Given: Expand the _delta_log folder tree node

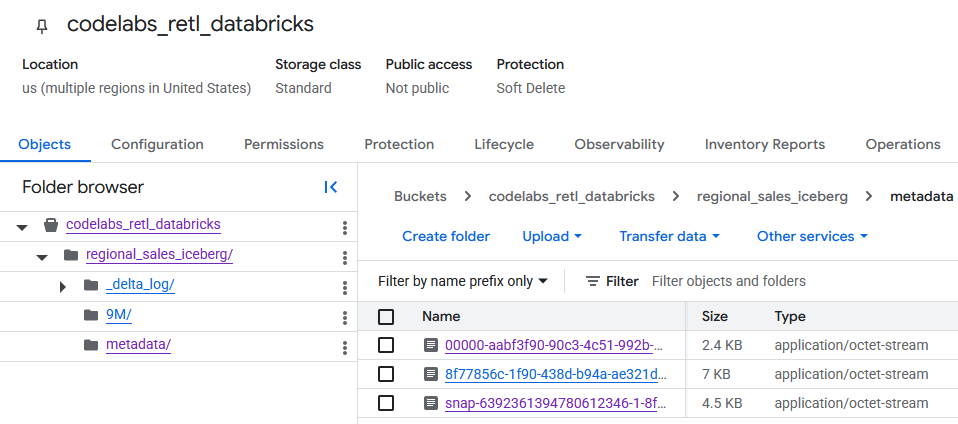Looking at the screenshot, I should pyautogui.click(x=62, y=286).
